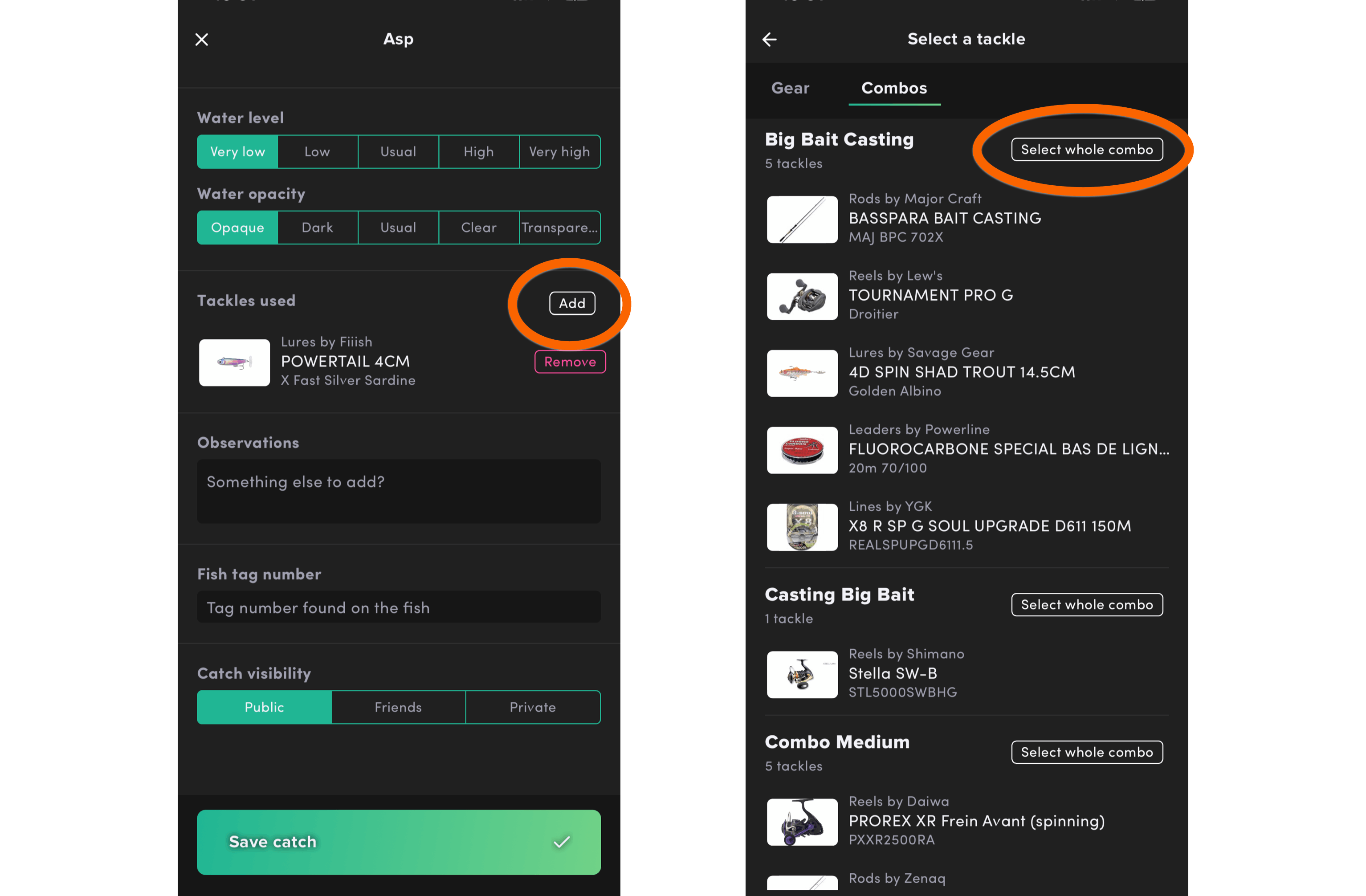The height and width of the screenshot is (896, 1366).
Task: Choose TOURNAMENT PRO G reel
Action: [967, 296]
